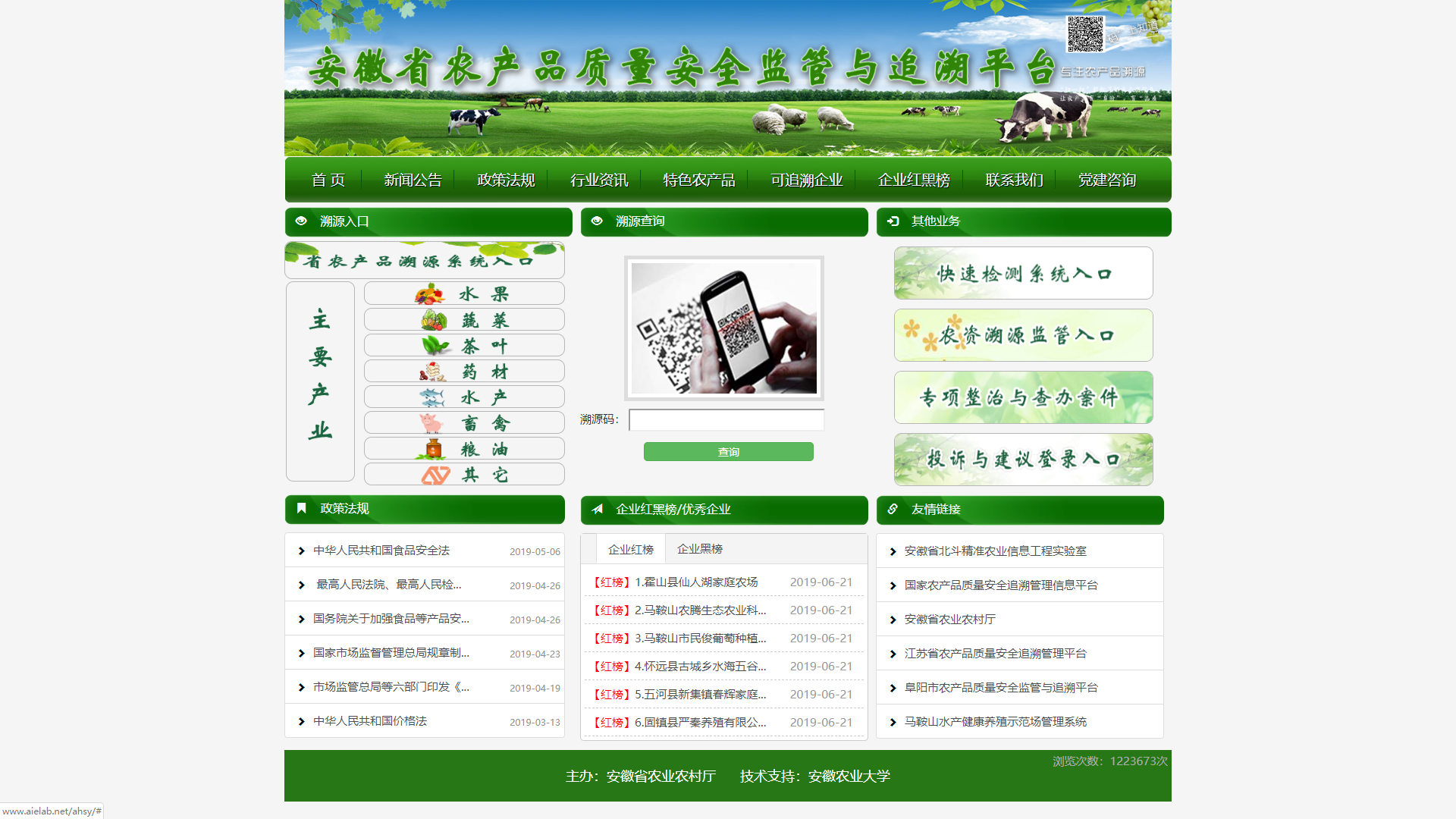Open 党建咨询 navigation item
The height and width of the screenshot is (819, 1456).
tap(1108, 180)
